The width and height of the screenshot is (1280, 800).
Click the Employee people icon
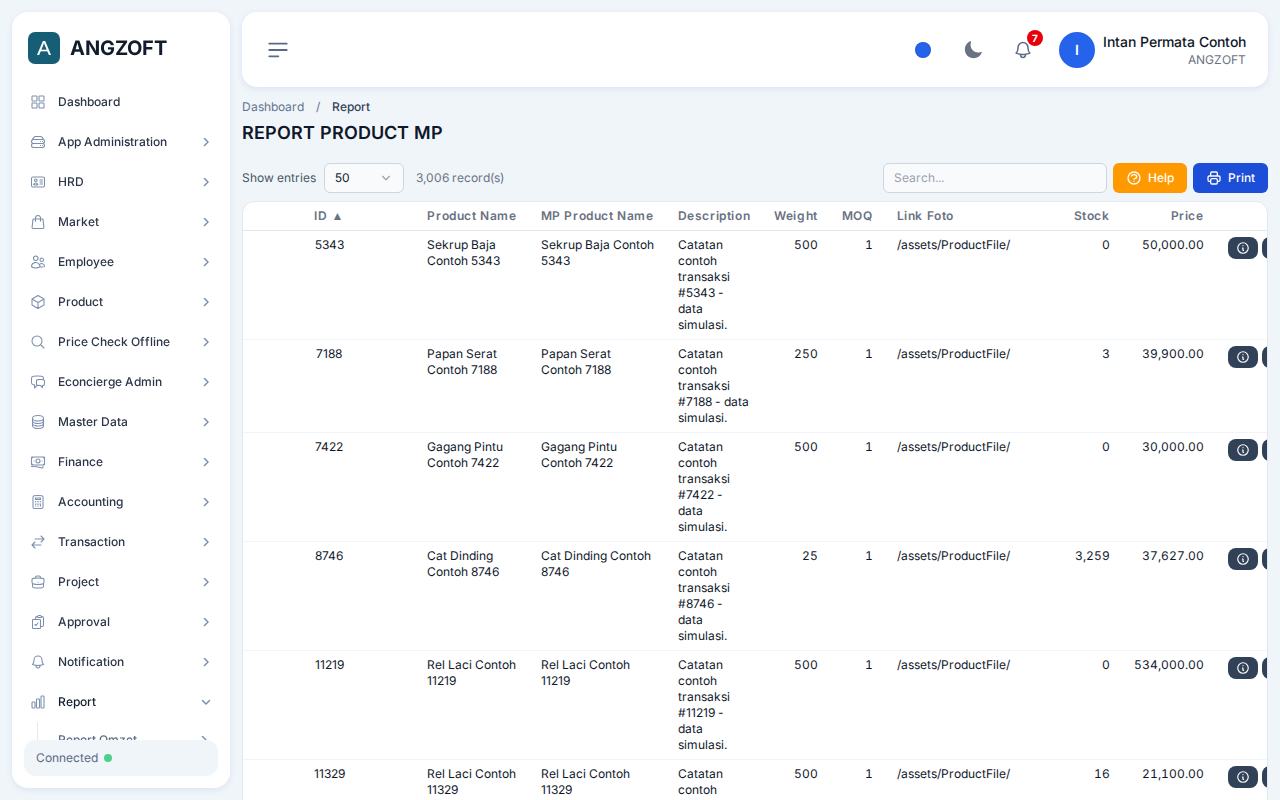pyautogui.click(x=38, y=262)
